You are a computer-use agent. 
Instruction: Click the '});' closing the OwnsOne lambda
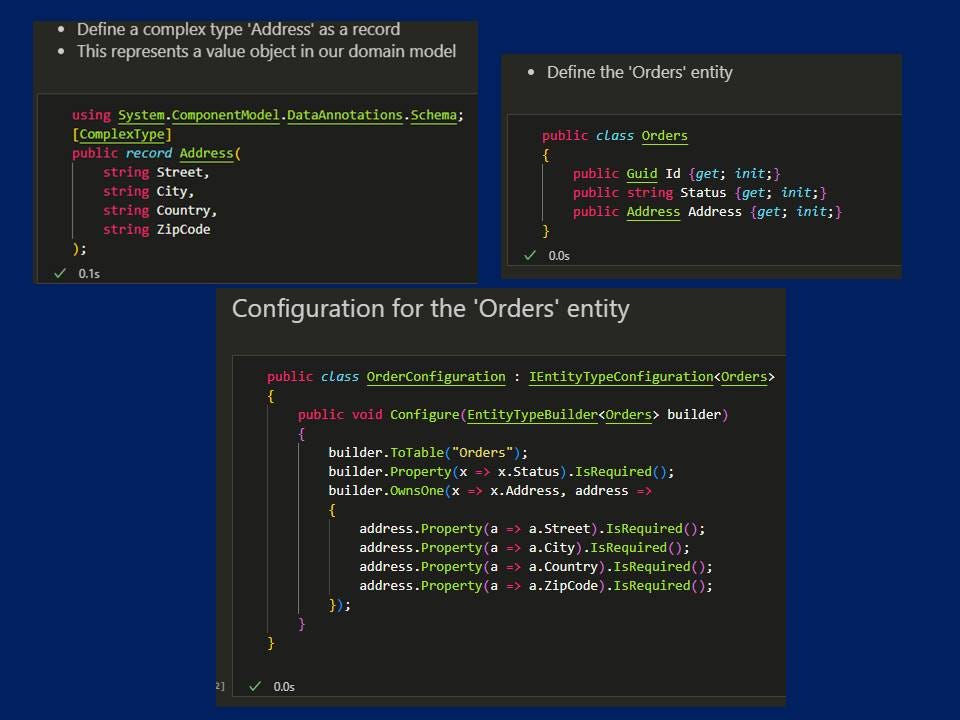point(340,605)
